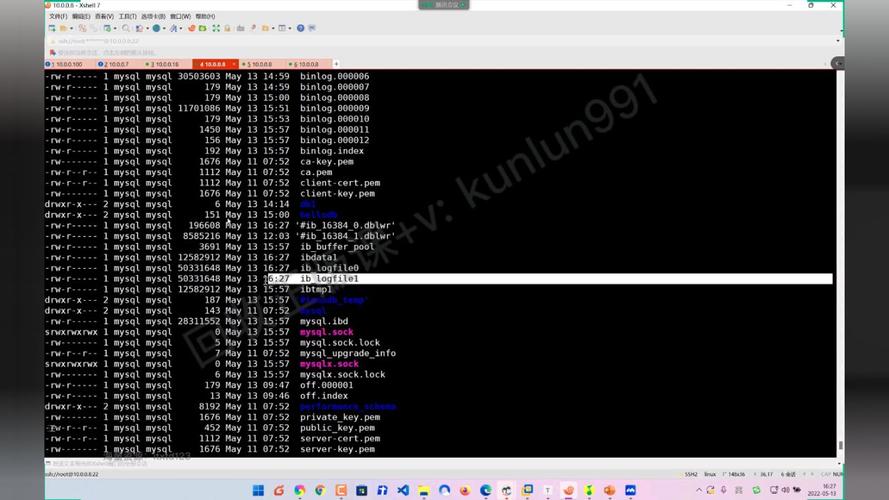Switch to session tab number 5
889x500 pixels.
click(260, 64)
